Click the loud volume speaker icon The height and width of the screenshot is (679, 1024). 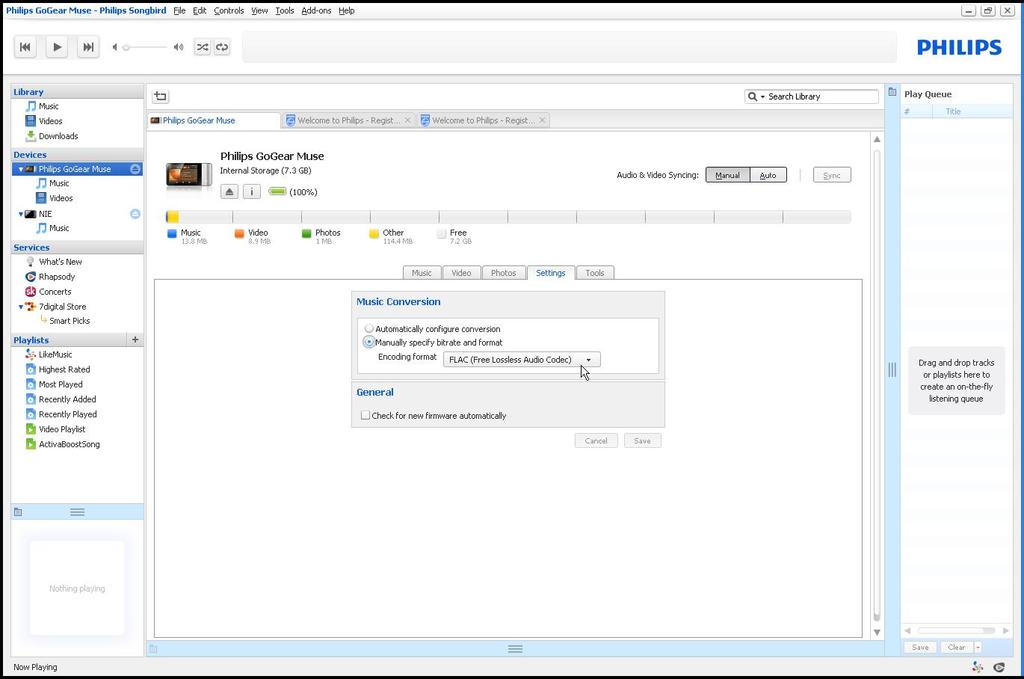[178, 47]
